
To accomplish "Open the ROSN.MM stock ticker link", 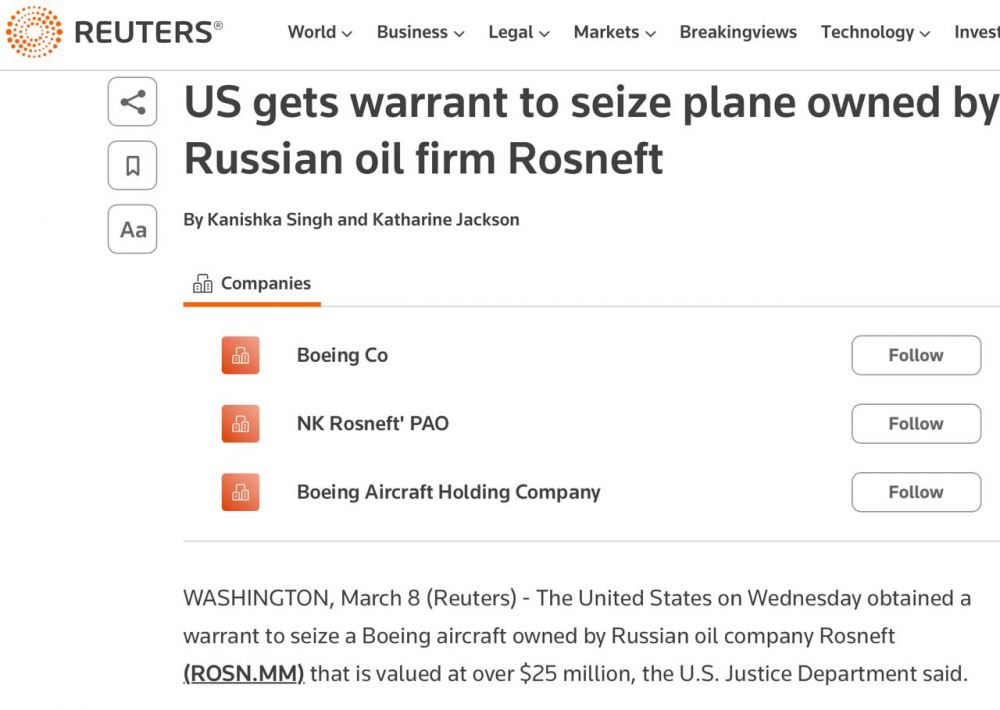I will [x=243, y=674].
